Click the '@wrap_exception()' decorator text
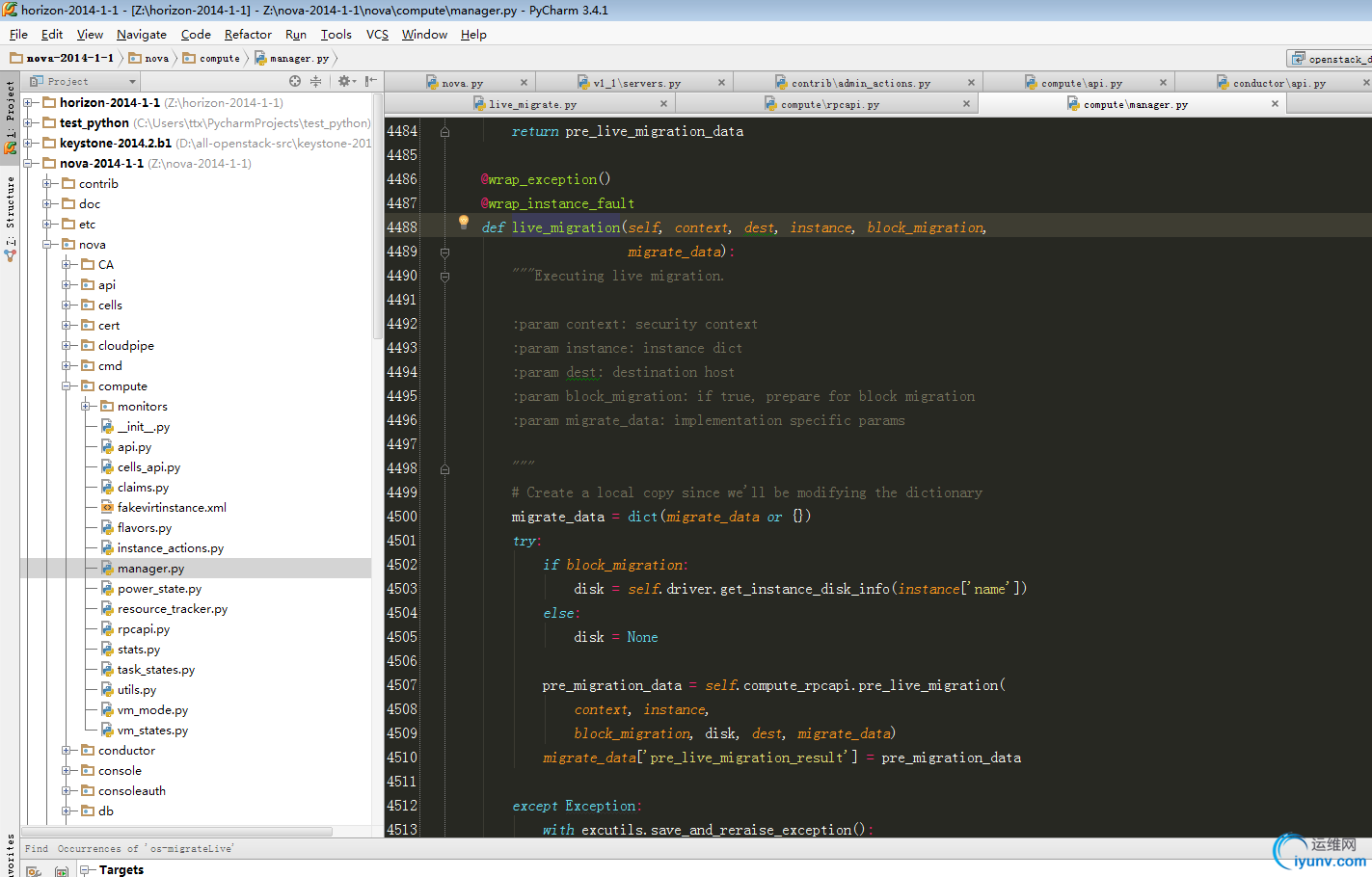1372x877 pixels. click(x=546, y=179)
